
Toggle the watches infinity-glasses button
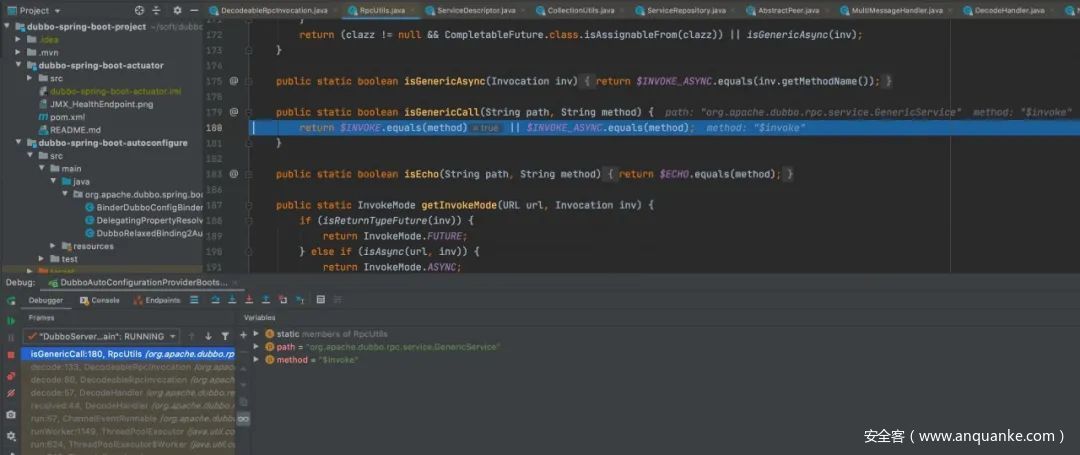pos(243,417)
